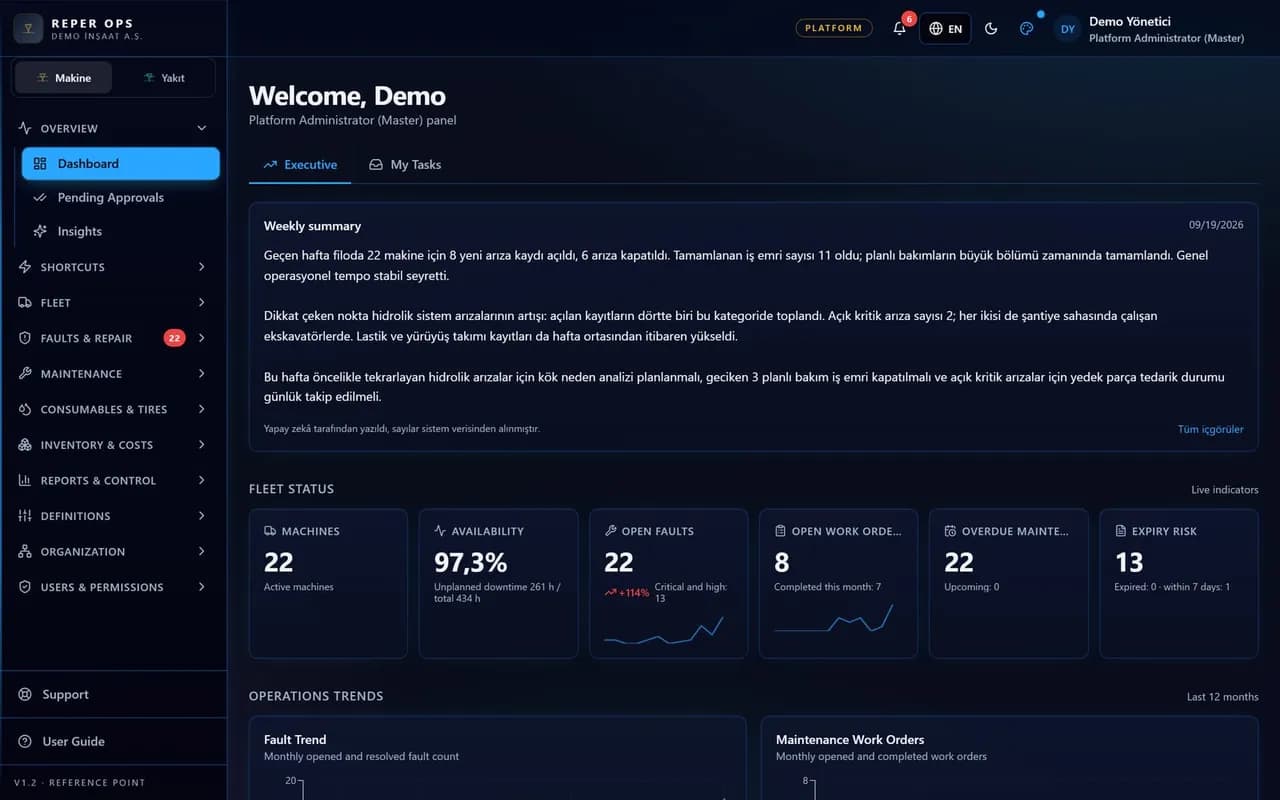Click the DY user avatar
The image size is (1280, 800).
[1067, 29]
